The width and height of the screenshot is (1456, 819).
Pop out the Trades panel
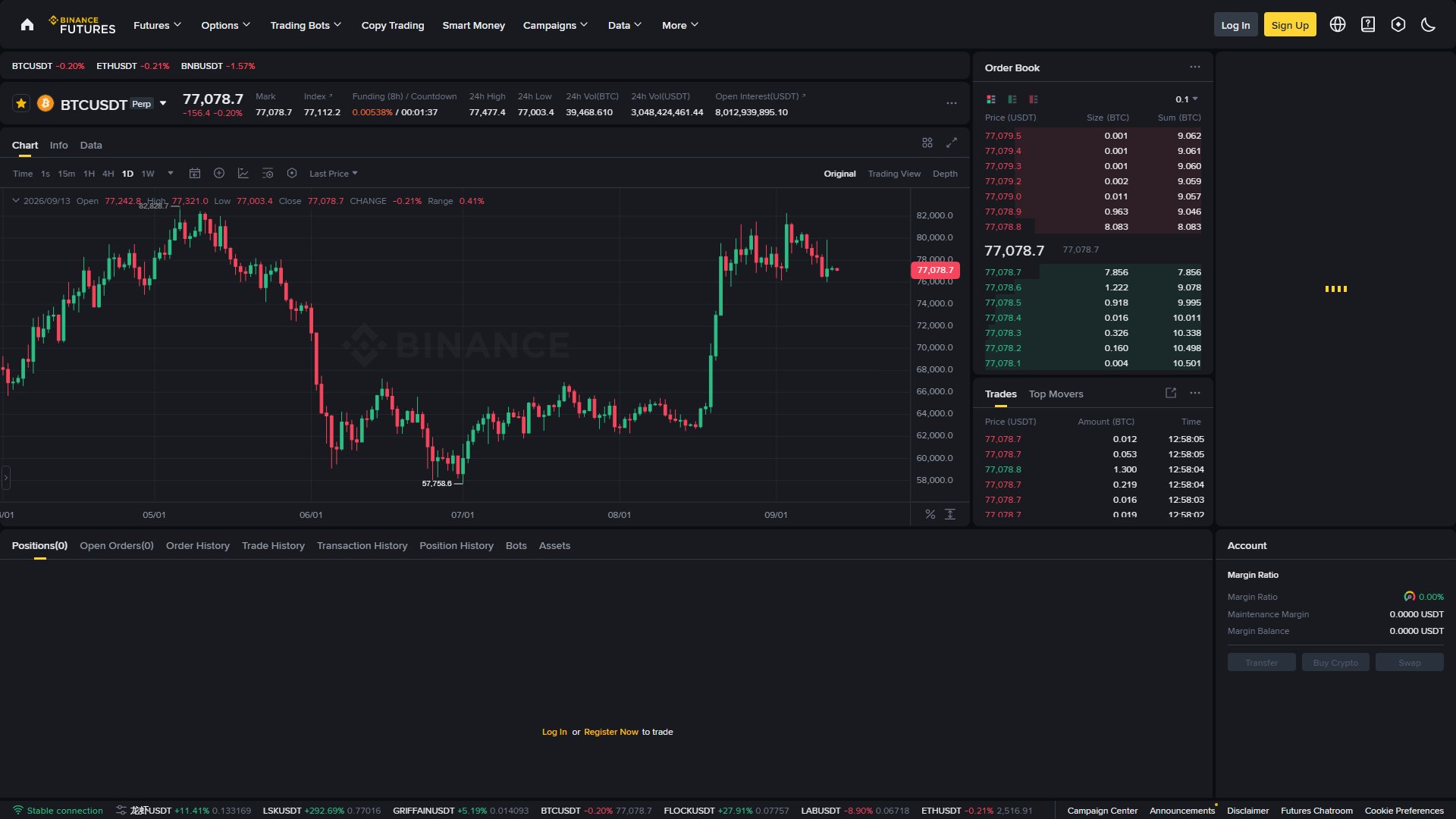click(x=1171, y=393)
